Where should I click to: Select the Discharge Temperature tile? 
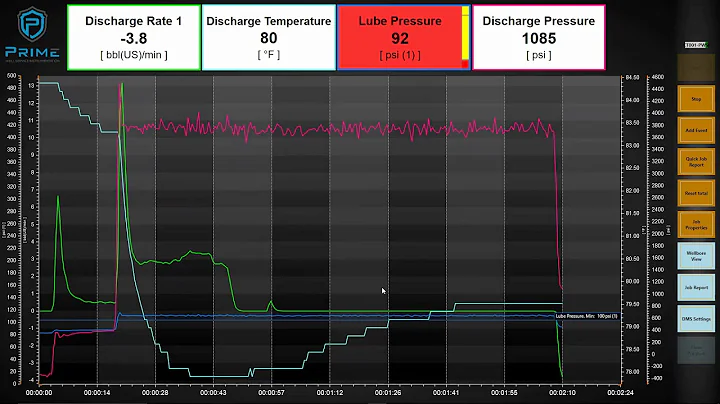(269, 38)
